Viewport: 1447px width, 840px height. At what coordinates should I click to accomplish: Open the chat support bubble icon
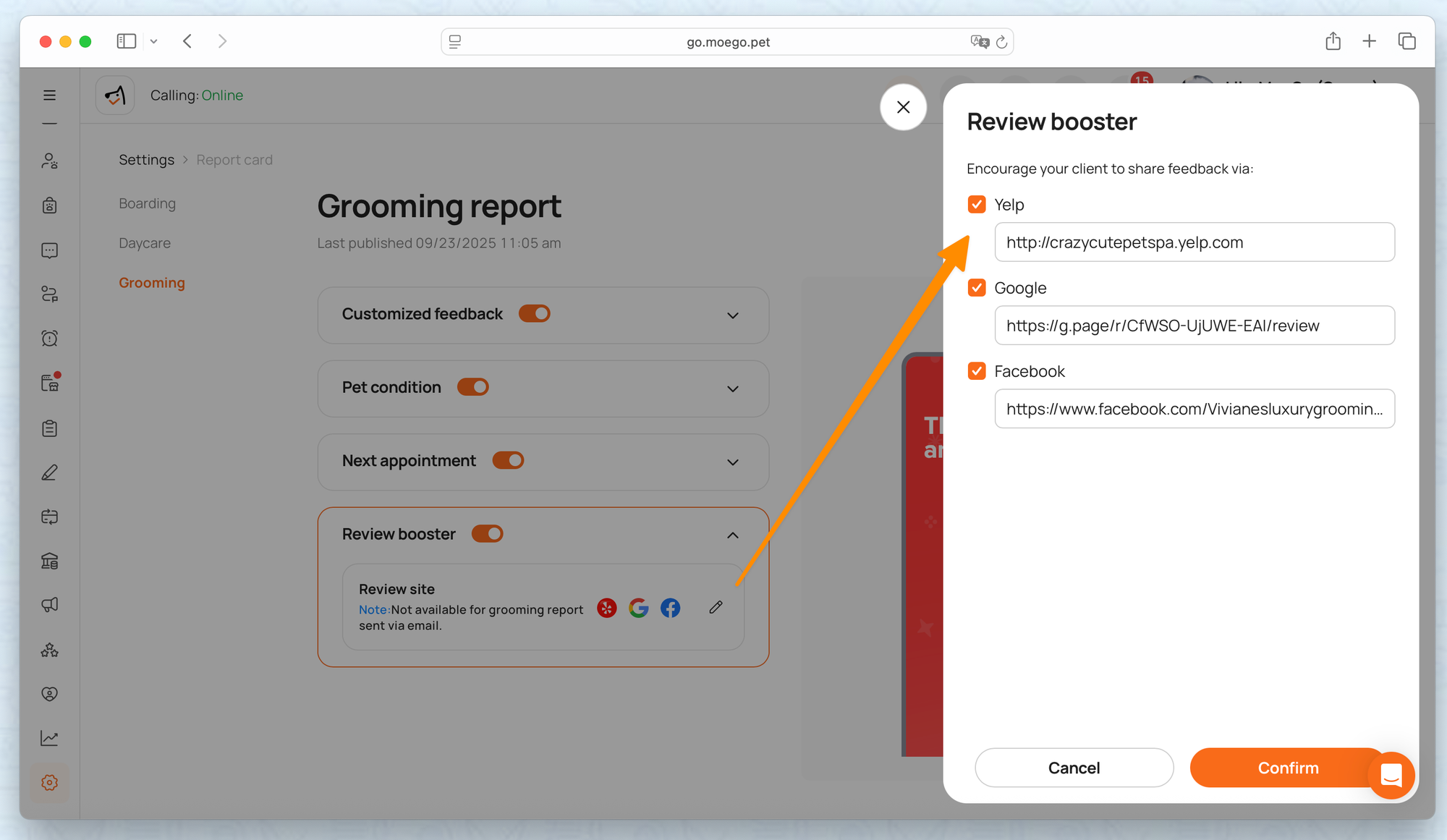(1391, 776)
